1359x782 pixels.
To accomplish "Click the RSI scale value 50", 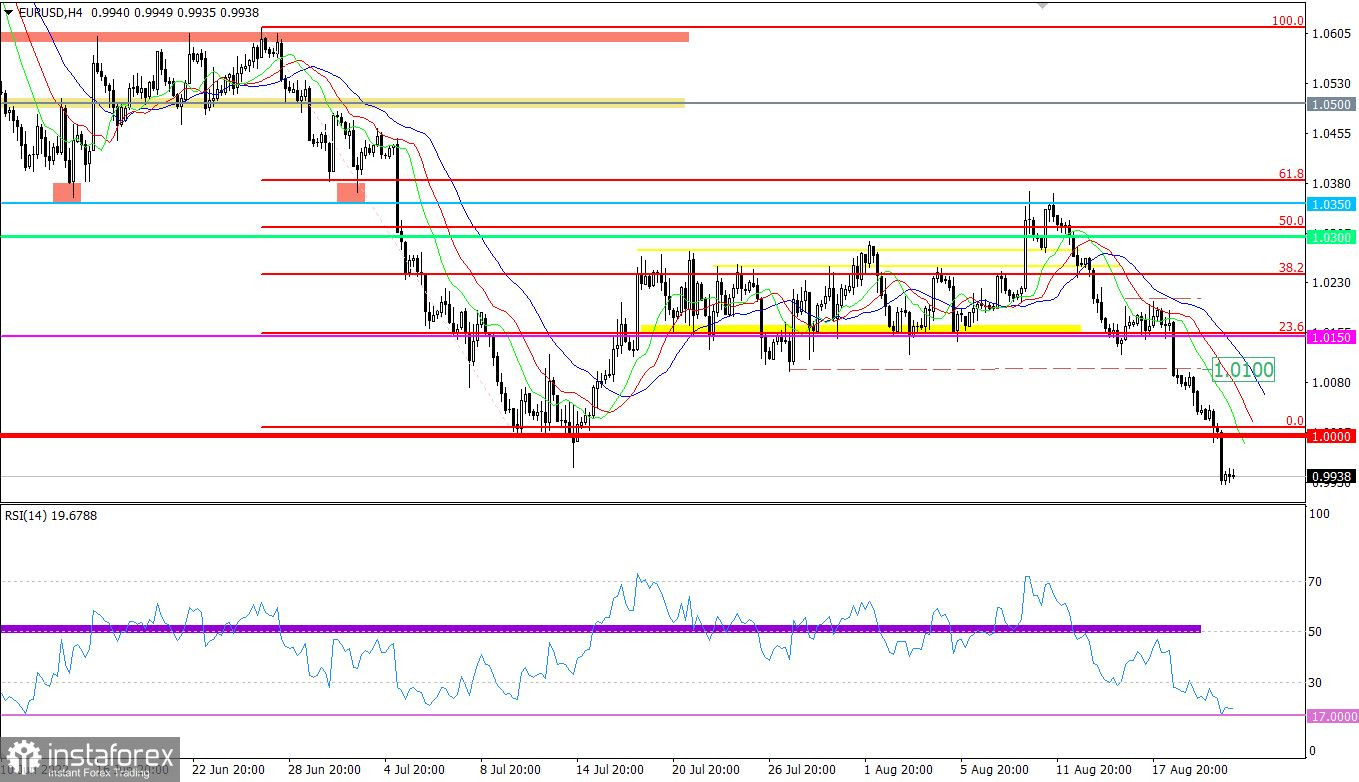I will 1317,632.
